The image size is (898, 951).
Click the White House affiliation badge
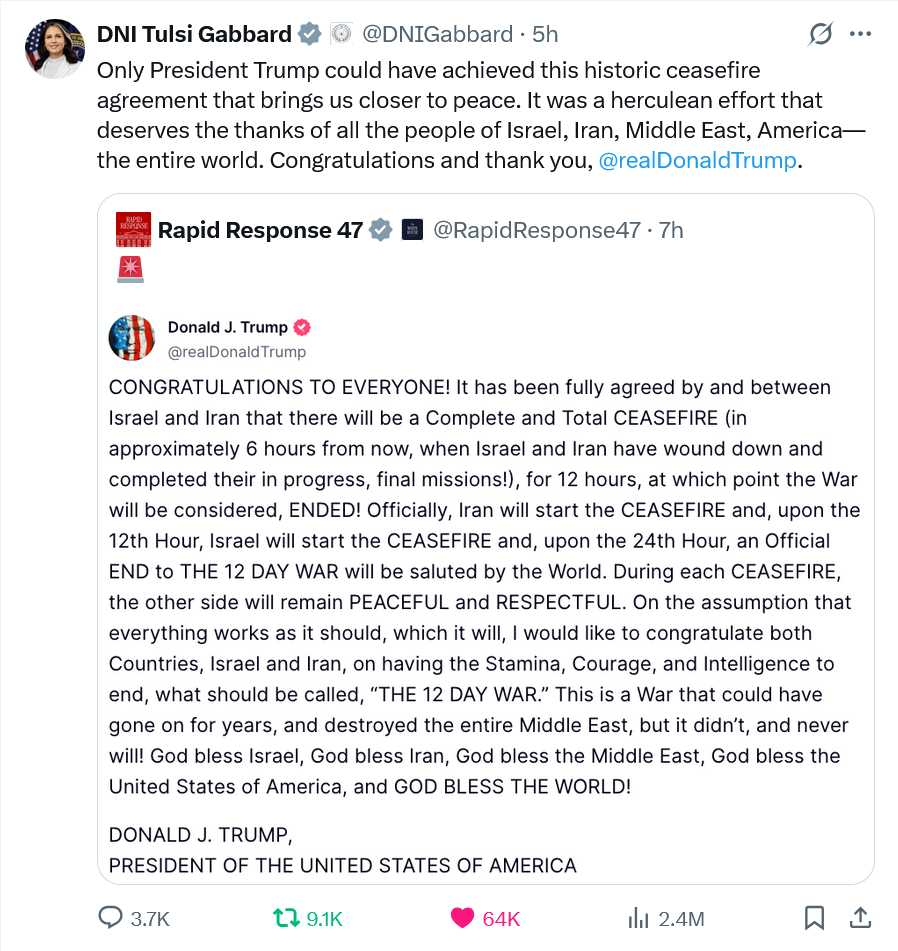click(x=412, y=230)
